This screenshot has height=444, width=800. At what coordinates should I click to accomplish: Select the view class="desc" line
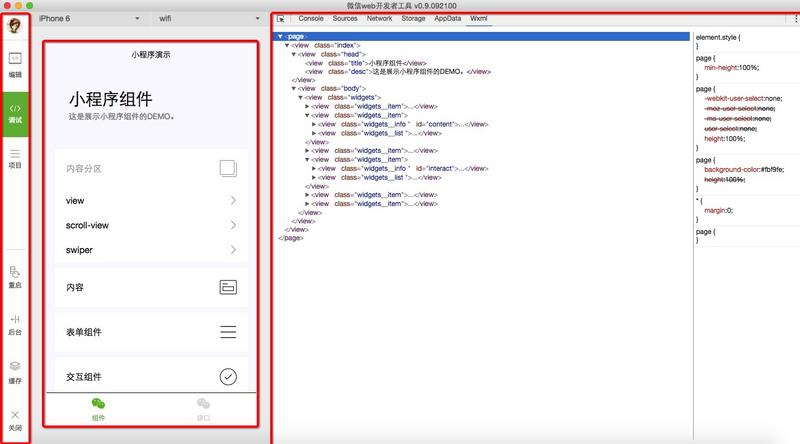[397, 72]
